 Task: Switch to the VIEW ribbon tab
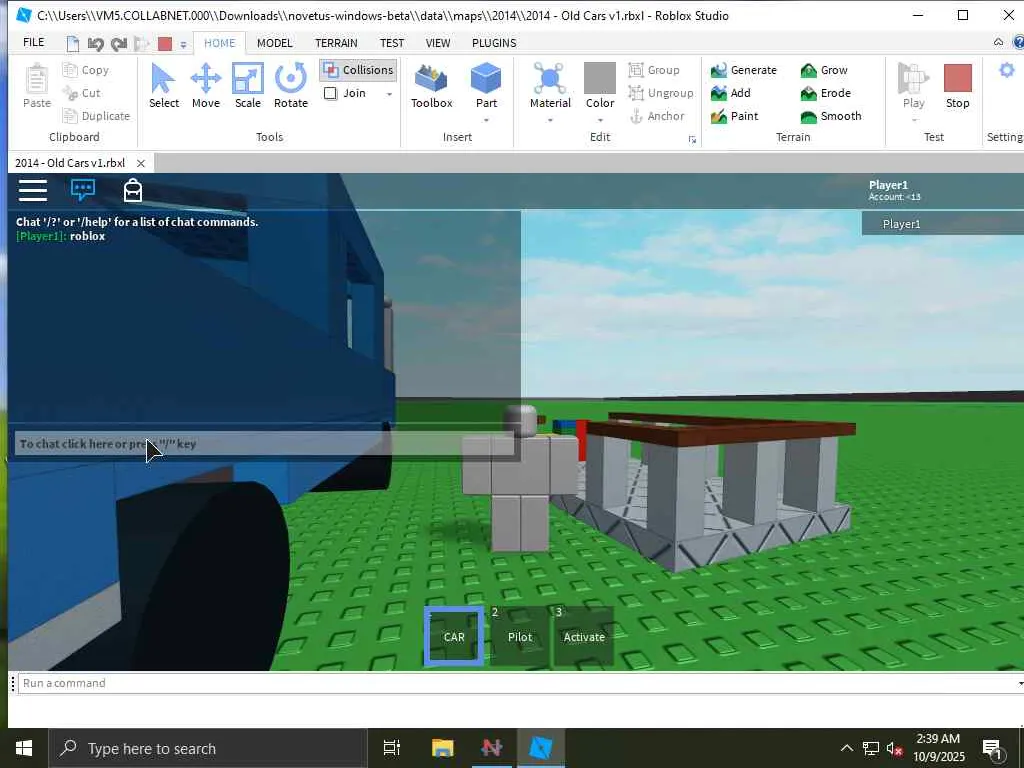coord(438,43)
